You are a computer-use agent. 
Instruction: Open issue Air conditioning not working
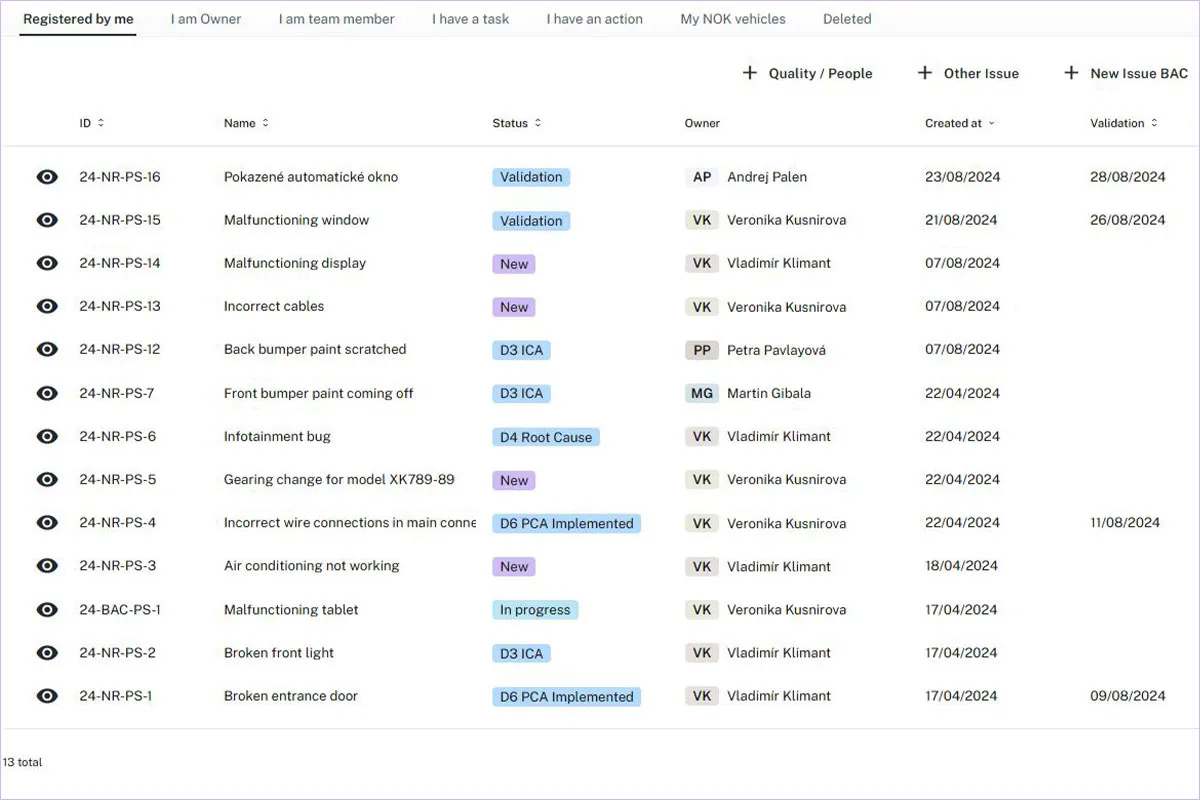(x=311, y=565)
